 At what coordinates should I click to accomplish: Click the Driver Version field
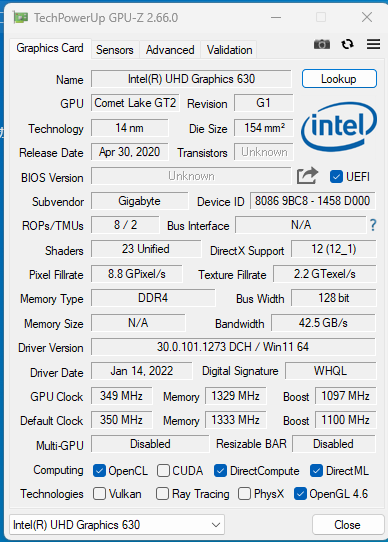[233, 347]
